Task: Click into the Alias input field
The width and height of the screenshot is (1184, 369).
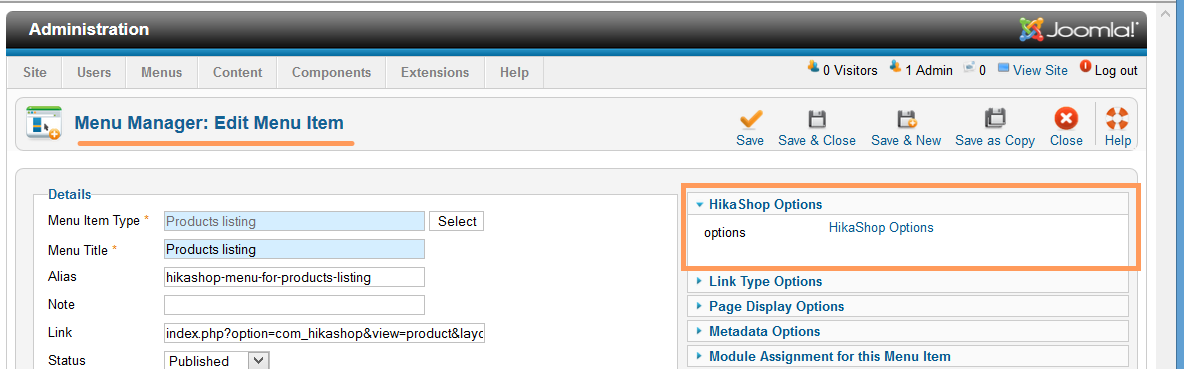Action: [x=294, y=277]
